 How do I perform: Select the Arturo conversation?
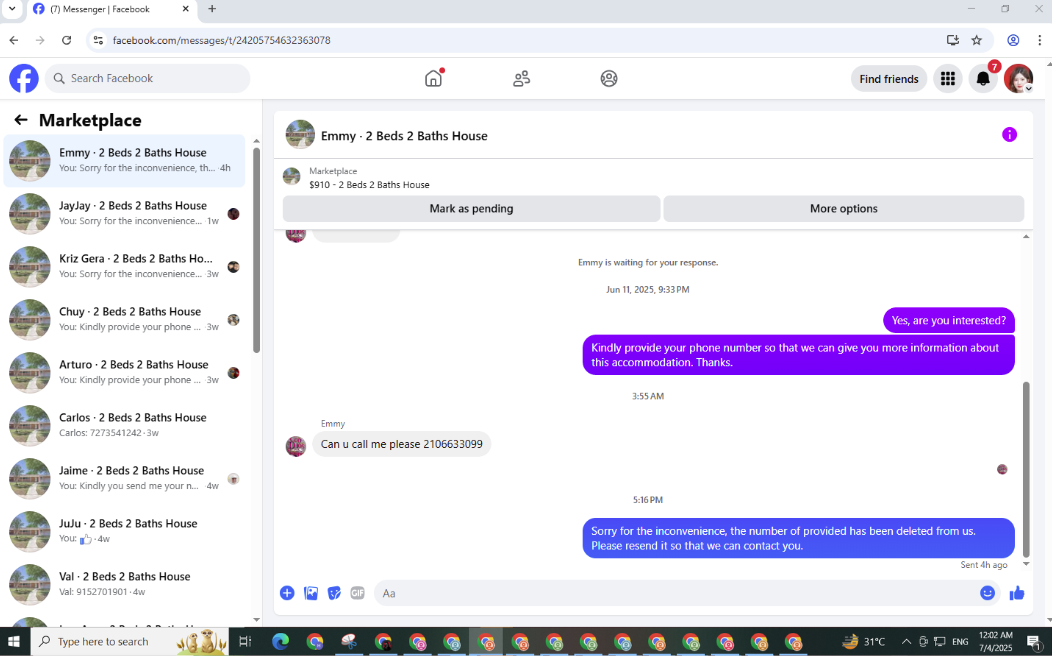(125, 372)
